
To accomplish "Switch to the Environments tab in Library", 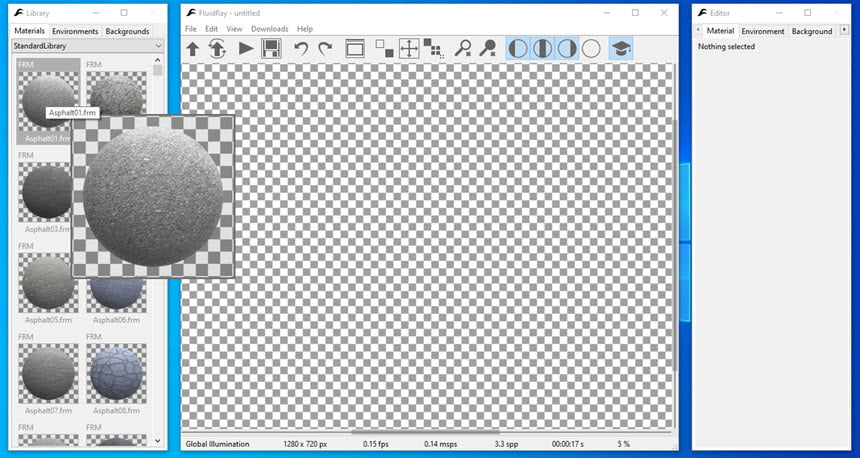I will click(x=75, y=31).
